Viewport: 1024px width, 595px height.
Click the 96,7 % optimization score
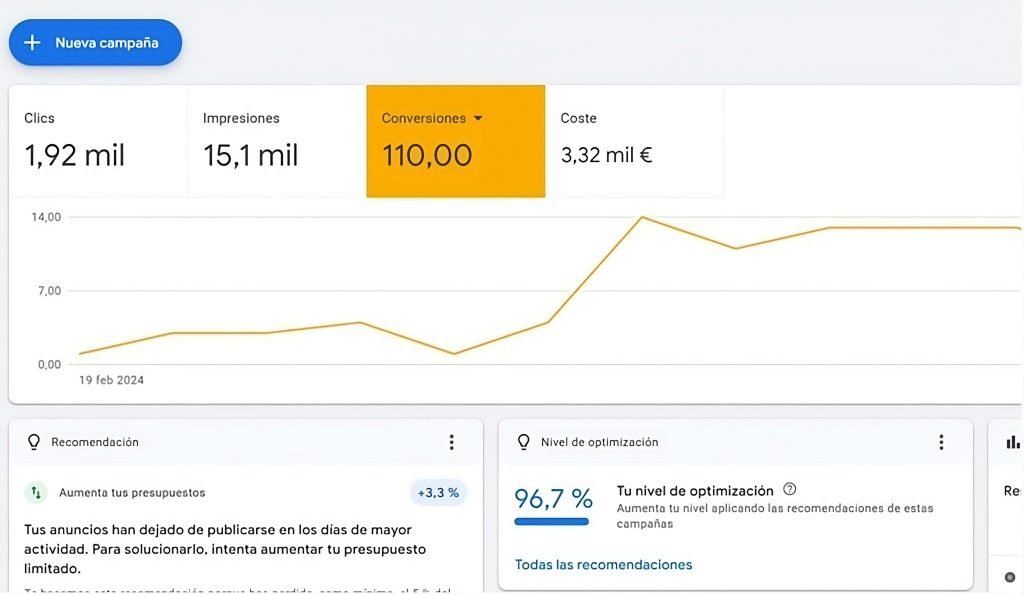(x=553, y=498)
